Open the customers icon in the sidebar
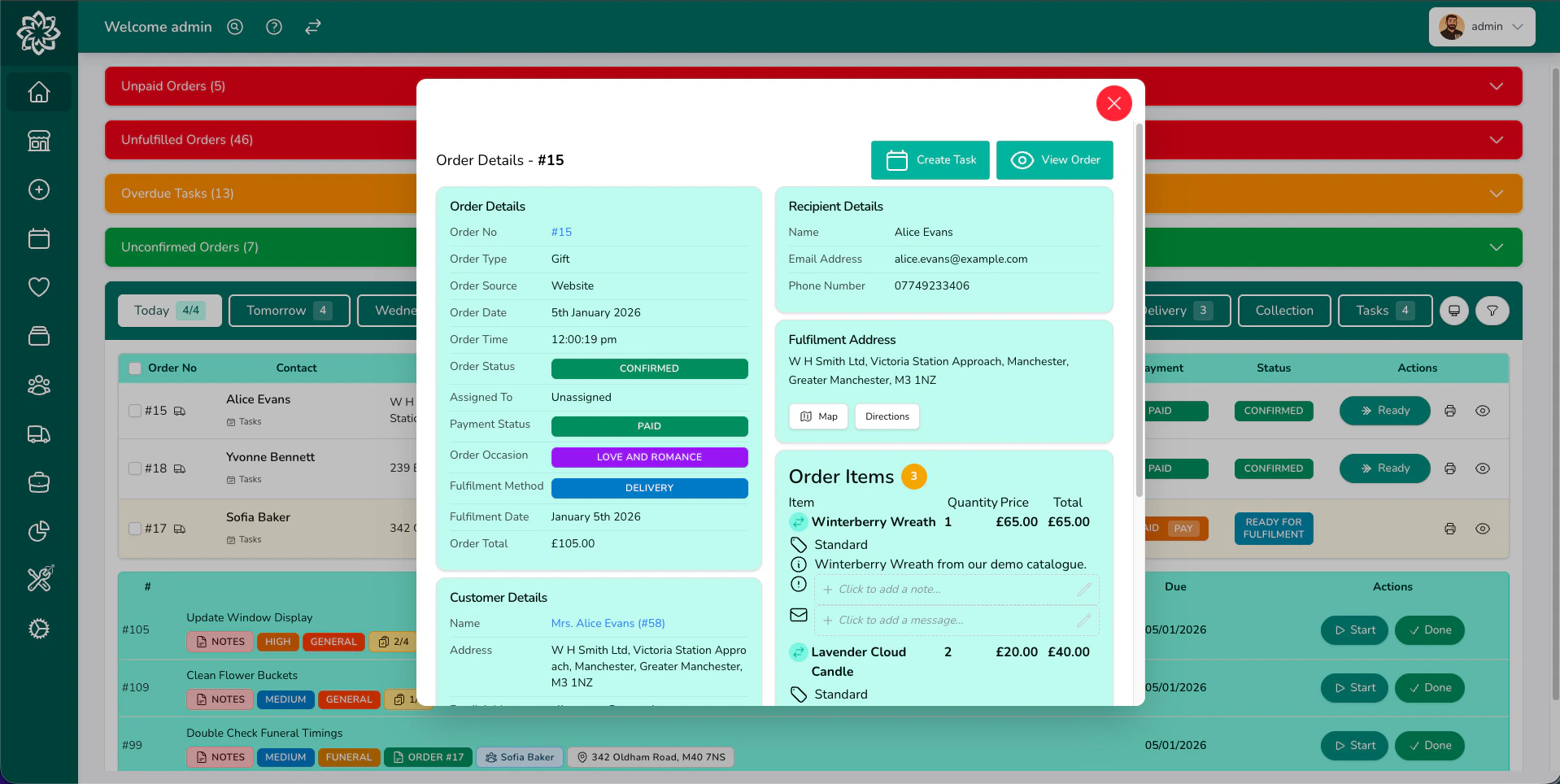 point(38,385)
